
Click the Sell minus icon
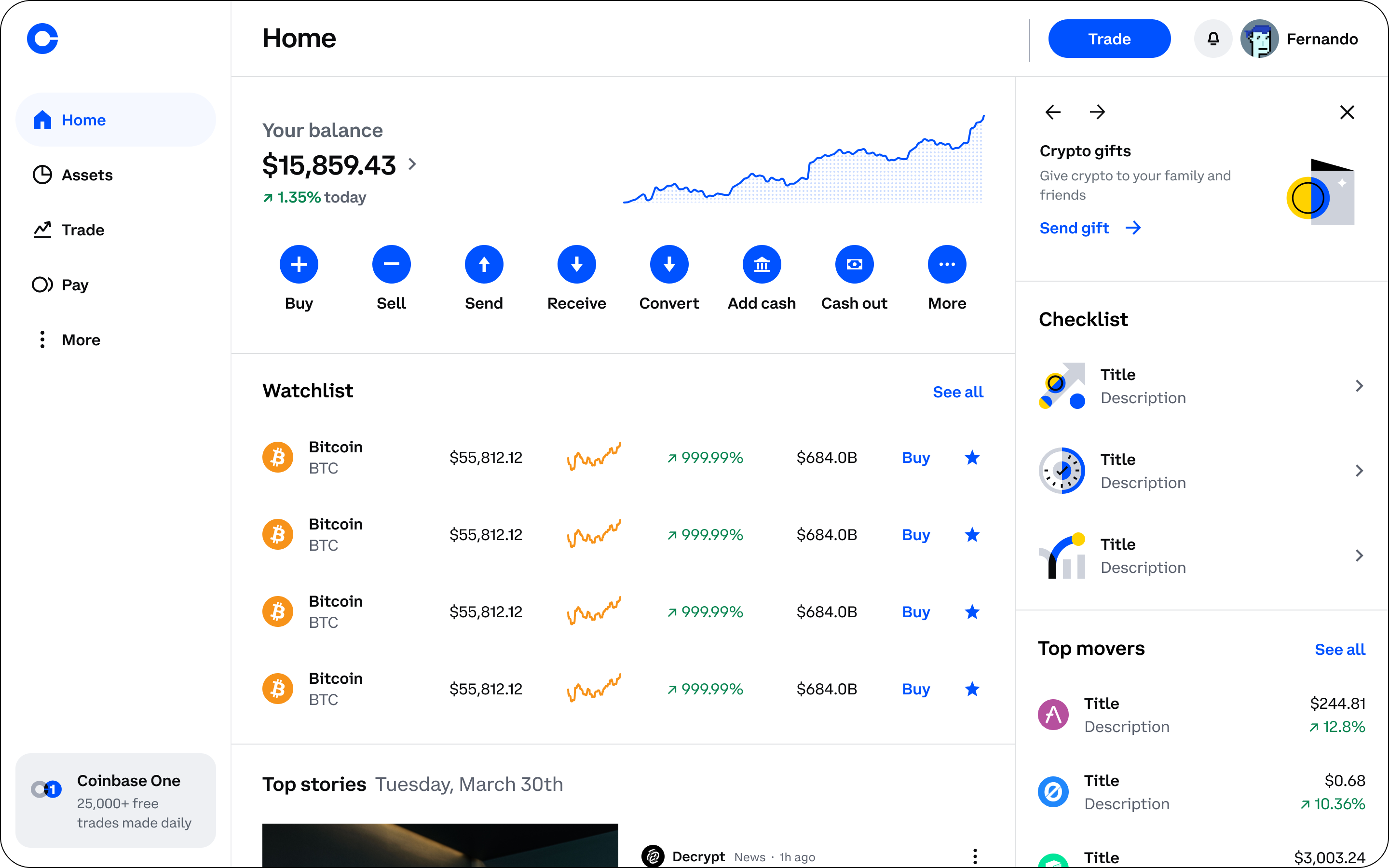click(392, 264)
